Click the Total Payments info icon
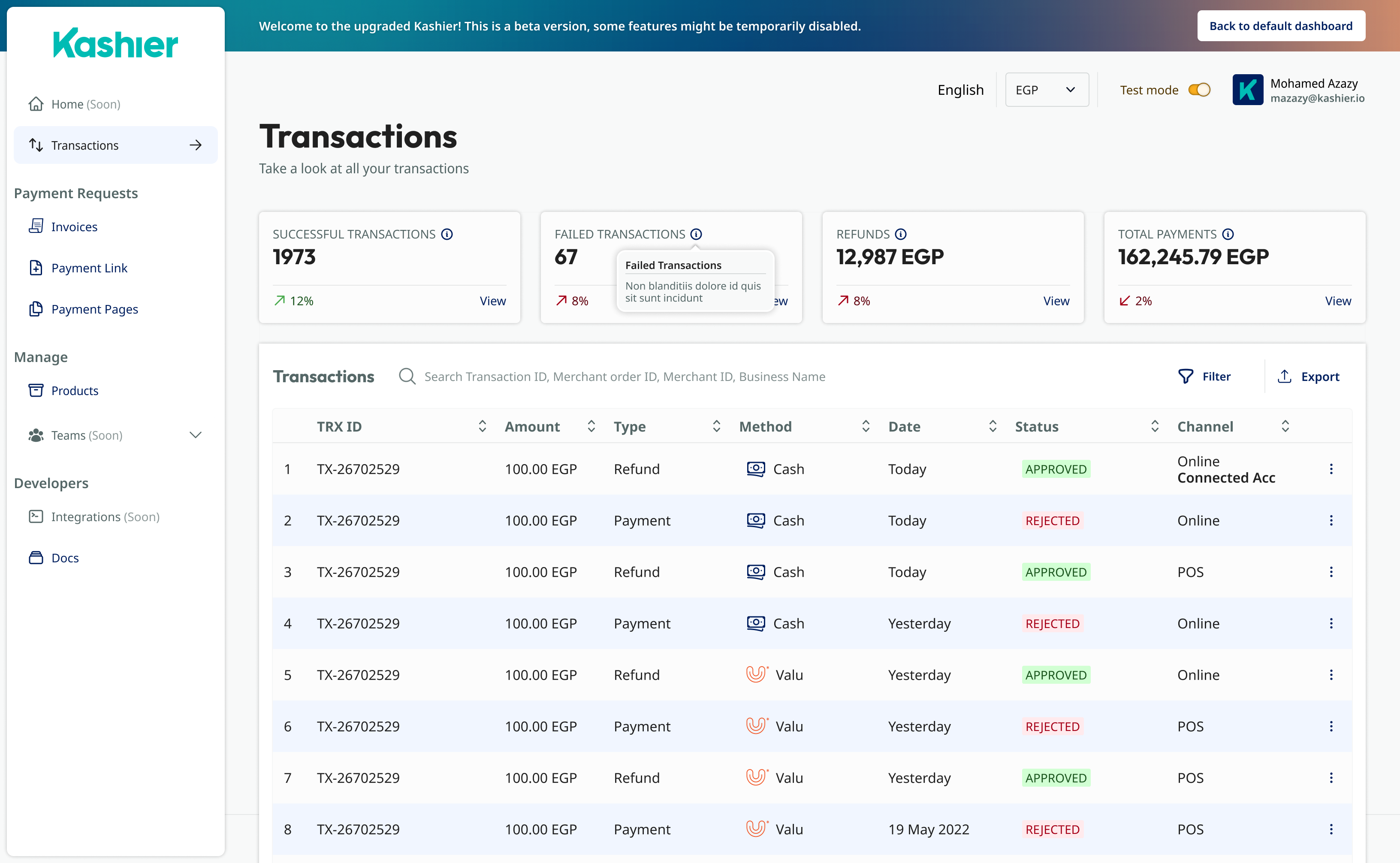 click(1228, 234)
